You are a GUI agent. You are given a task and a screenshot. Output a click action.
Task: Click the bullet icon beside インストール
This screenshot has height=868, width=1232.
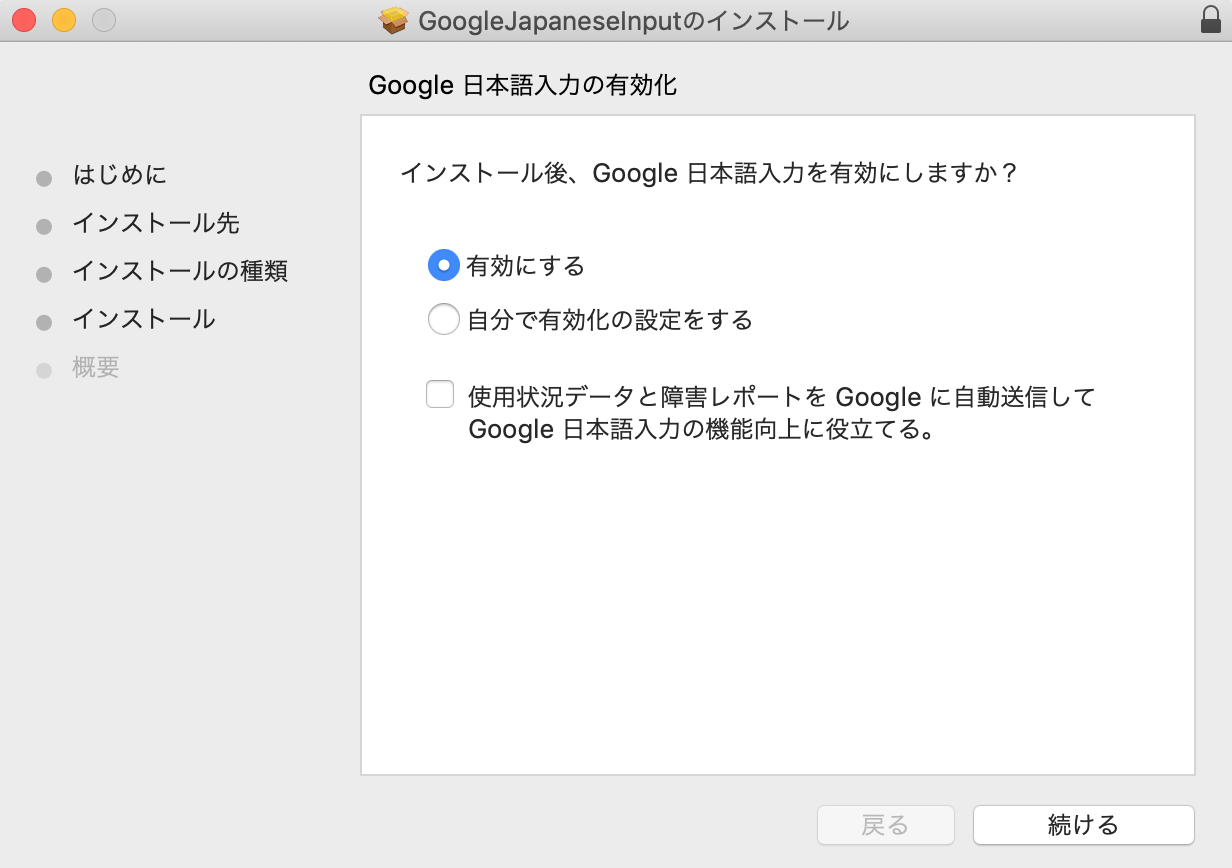(44, 321)
